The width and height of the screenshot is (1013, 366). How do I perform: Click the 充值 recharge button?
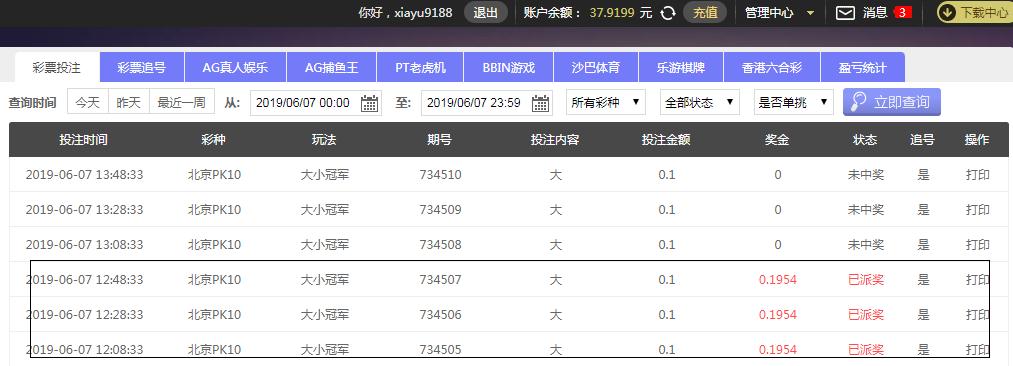(x=705, y=13)
